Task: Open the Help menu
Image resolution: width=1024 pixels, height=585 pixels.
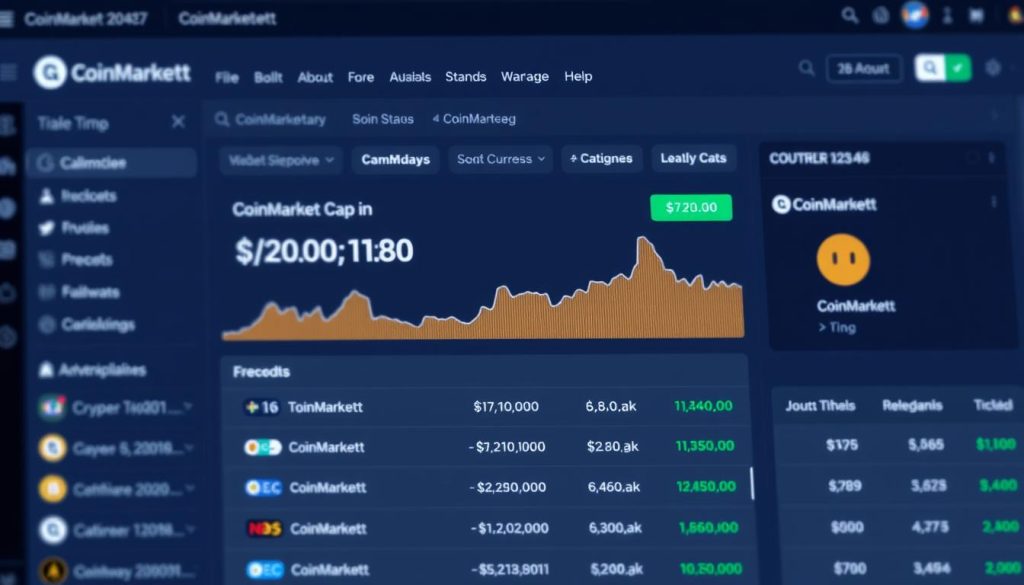Action: click(x=578, y=76)
